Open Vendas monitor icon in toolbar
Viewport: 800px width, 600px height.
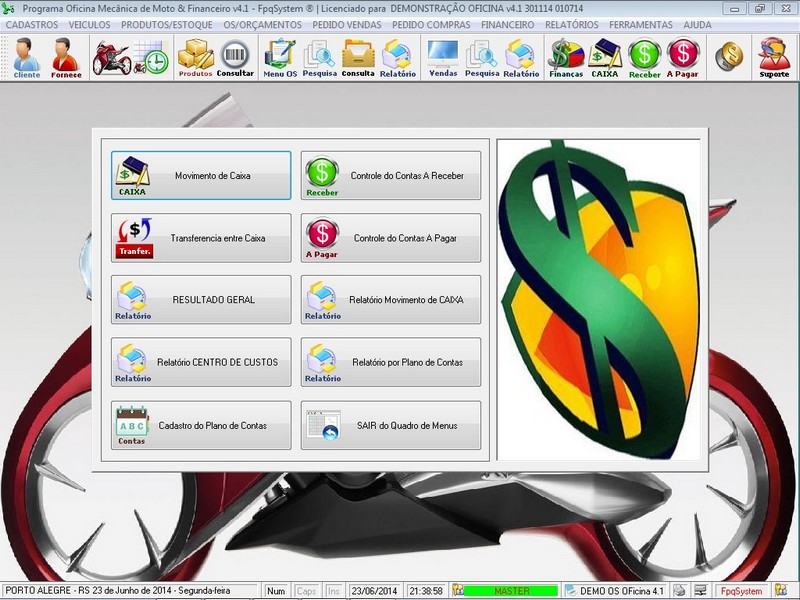coord(442,57)
